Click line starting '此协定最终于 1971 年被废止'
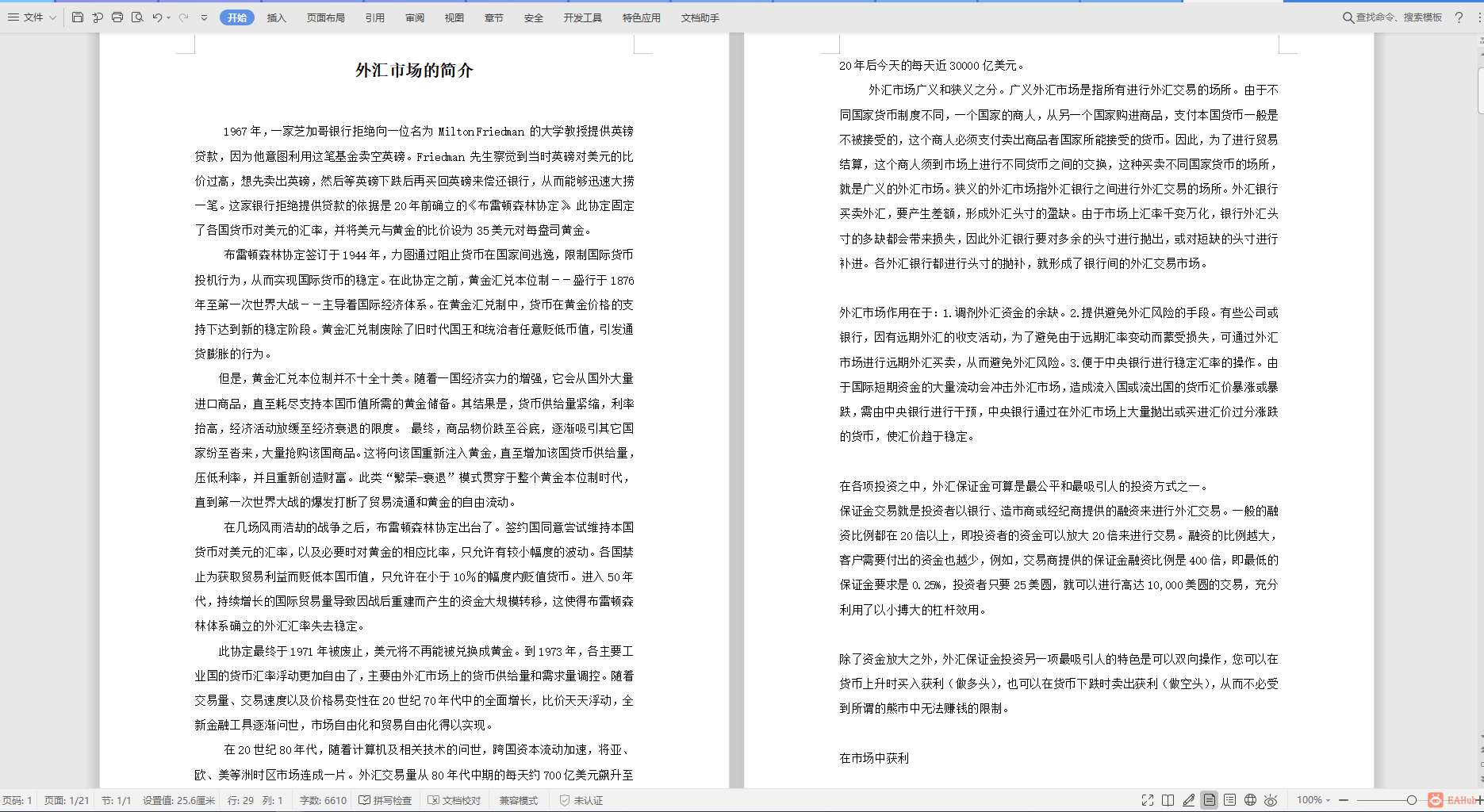This screenshot has width=1484, height=812. click(x=426, y=651)
